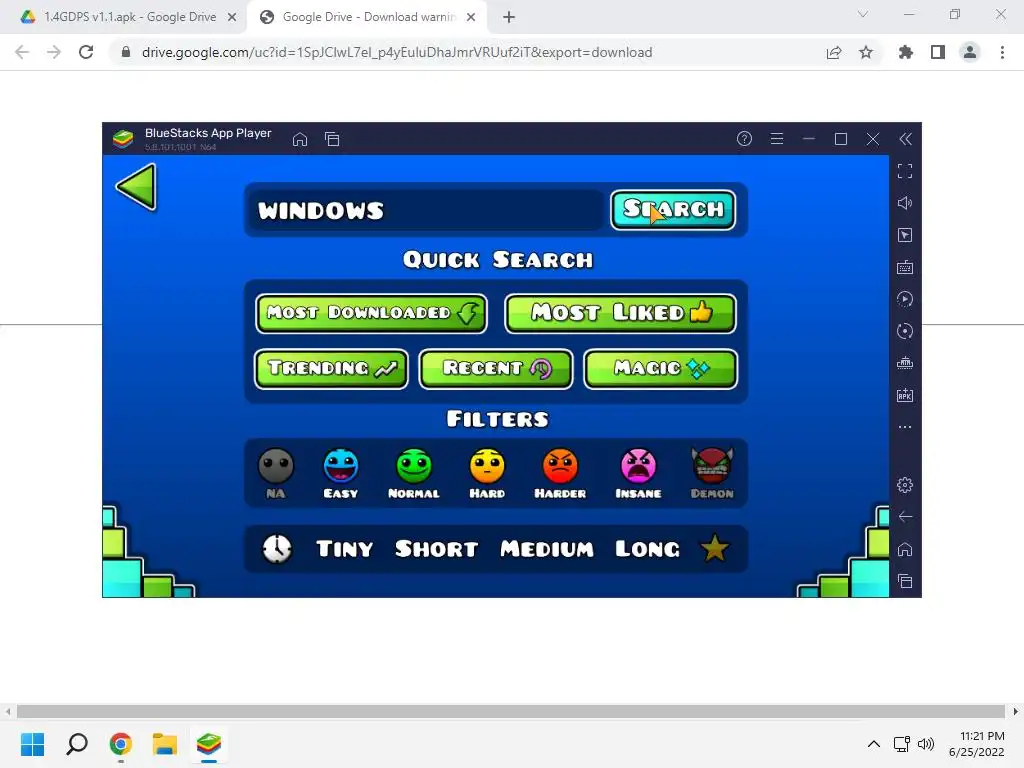This screenshot has width=1024, height=768.
Task: Click BlueStacks sidebar back arrow
Action: coord(905,517)
